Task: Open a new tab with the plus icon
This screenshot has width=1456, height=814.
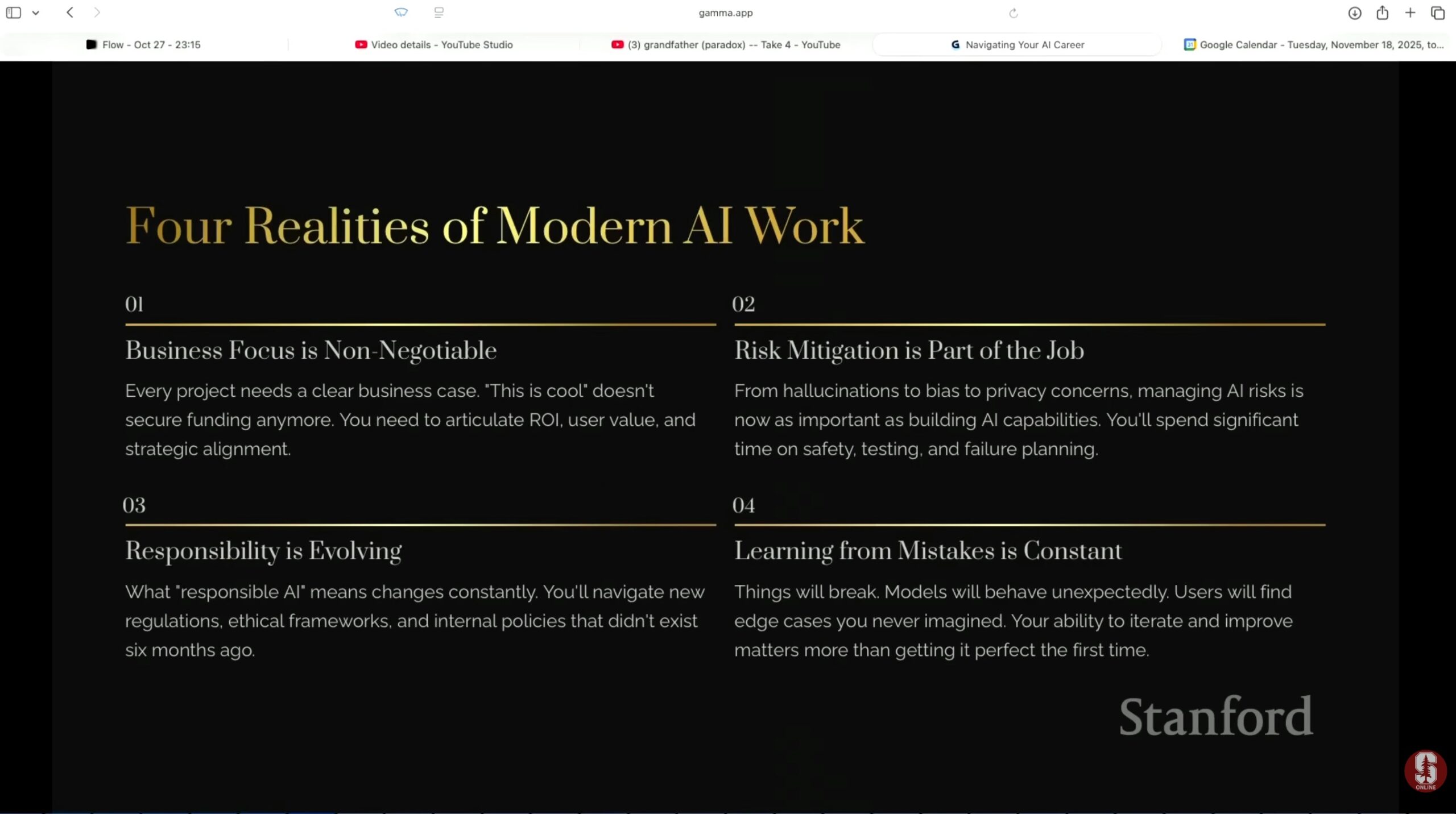Action: [x=1410, y=13]
